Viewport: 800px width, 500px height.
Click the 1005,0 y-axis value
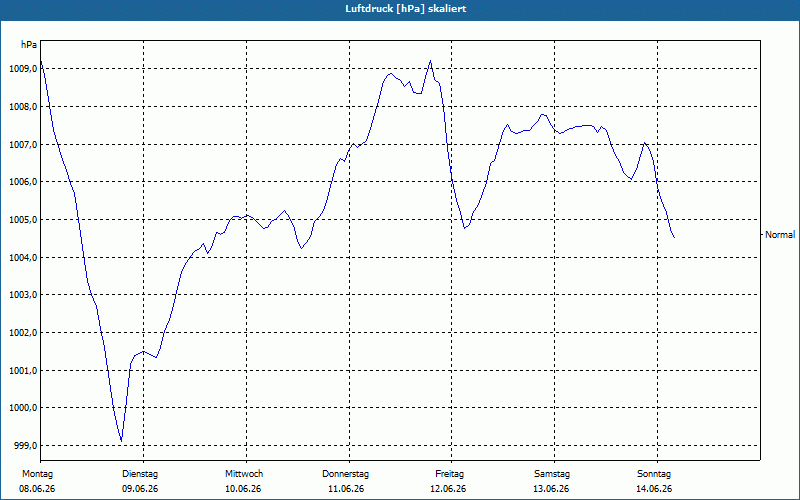[23, 220]
